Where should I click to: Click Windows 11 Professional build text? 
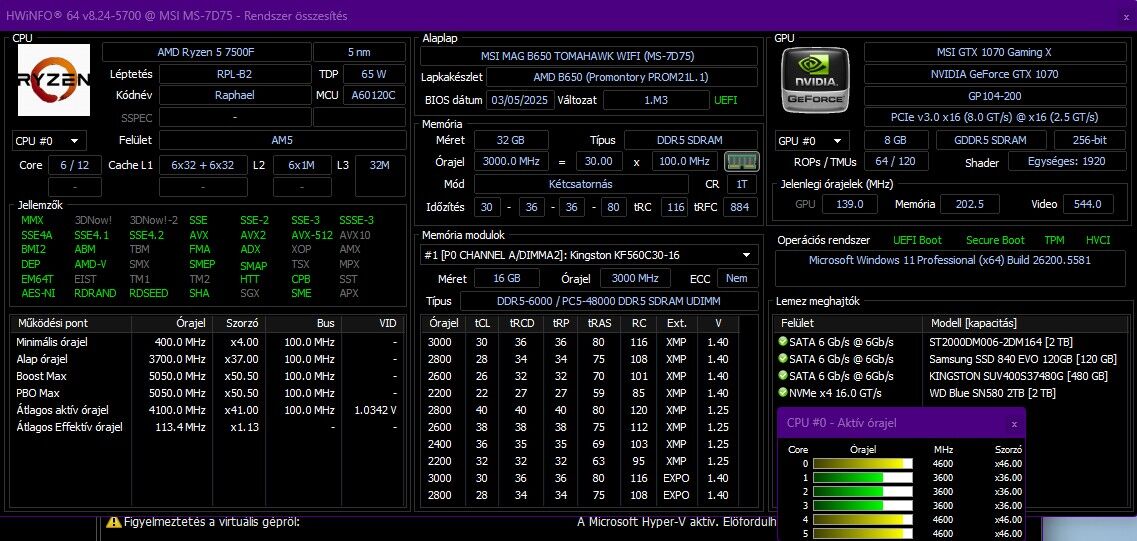(x=949, y=260)
